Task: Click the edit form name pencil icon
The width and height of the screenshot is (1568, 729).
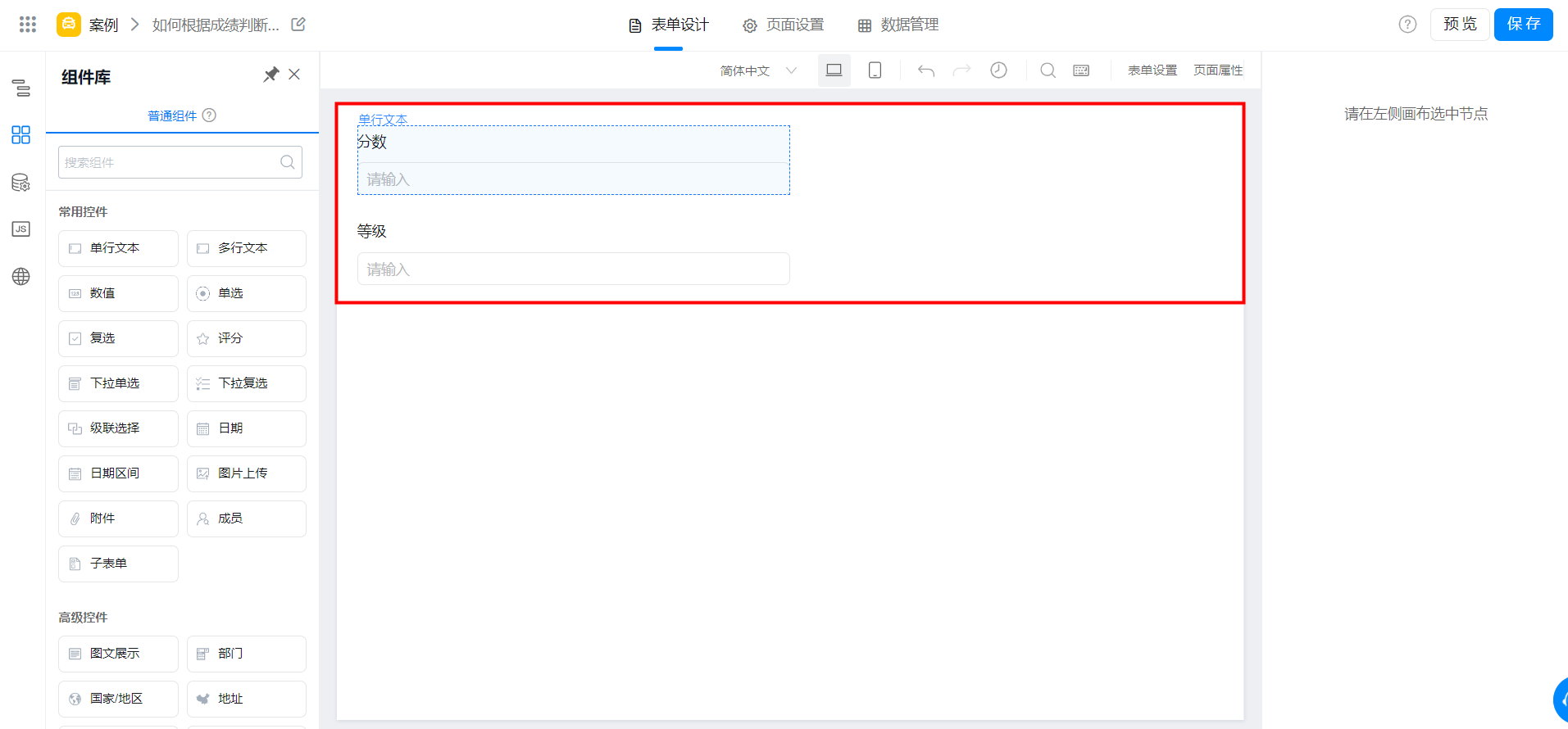Action: click(x=298, y=25)
